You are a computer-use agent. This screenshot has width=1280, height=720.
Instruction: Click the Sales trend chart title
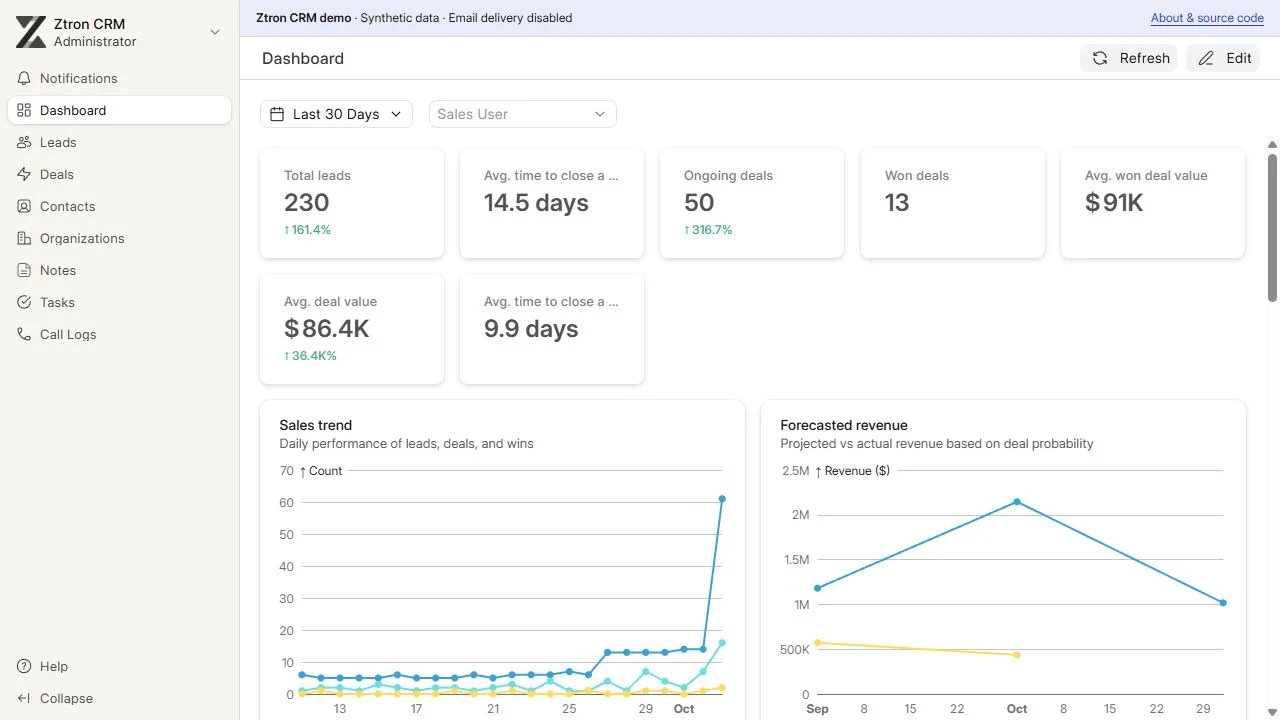[316, 425]
